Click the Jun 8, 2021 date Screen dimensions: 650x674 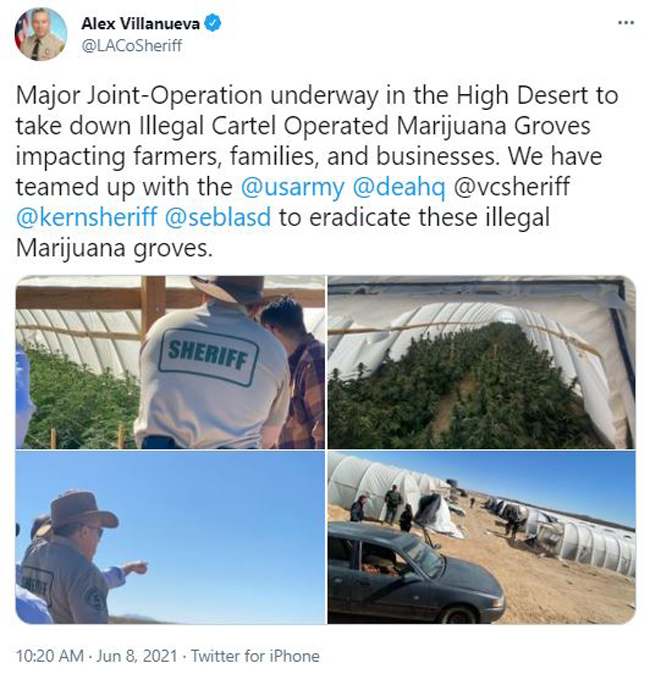(137, 656)
